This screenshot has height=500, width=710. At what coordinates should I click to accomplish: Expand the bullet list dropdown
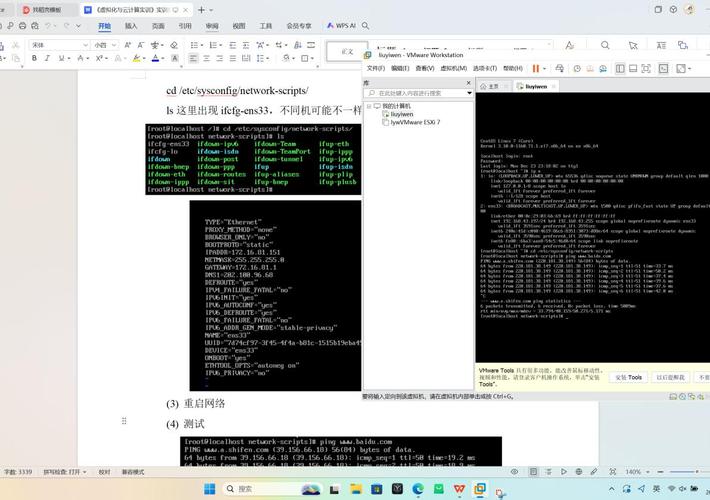point(201,45)
